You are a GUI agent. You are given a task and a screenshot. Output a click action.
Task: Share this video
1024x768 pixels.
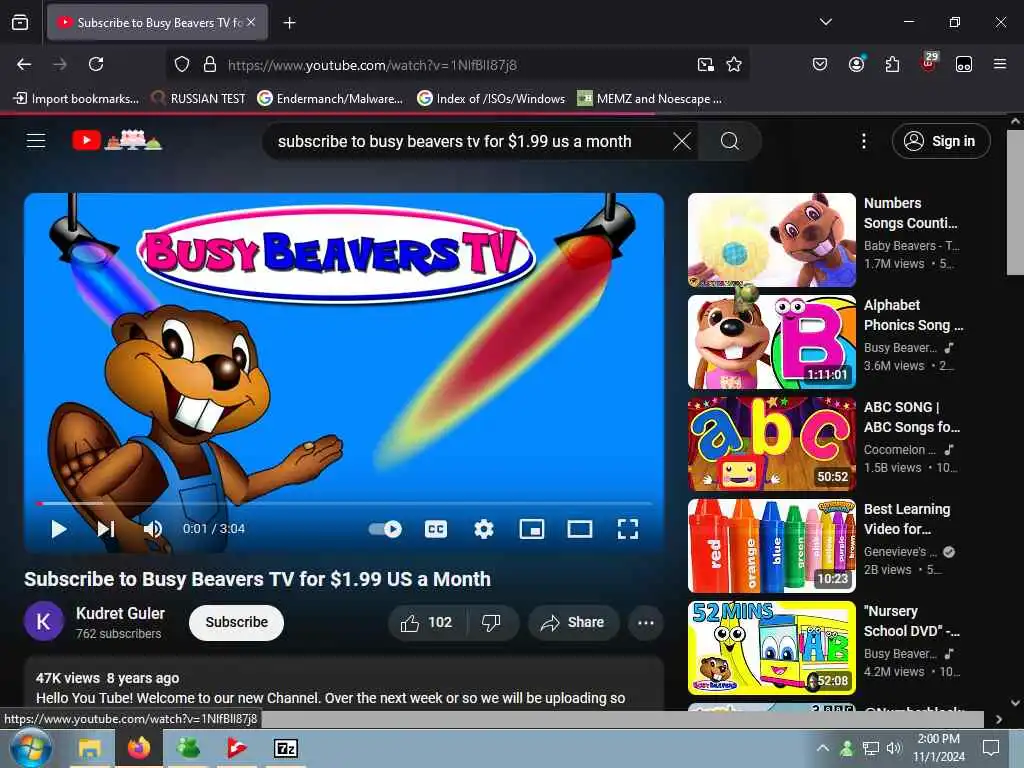click(572, 622)
